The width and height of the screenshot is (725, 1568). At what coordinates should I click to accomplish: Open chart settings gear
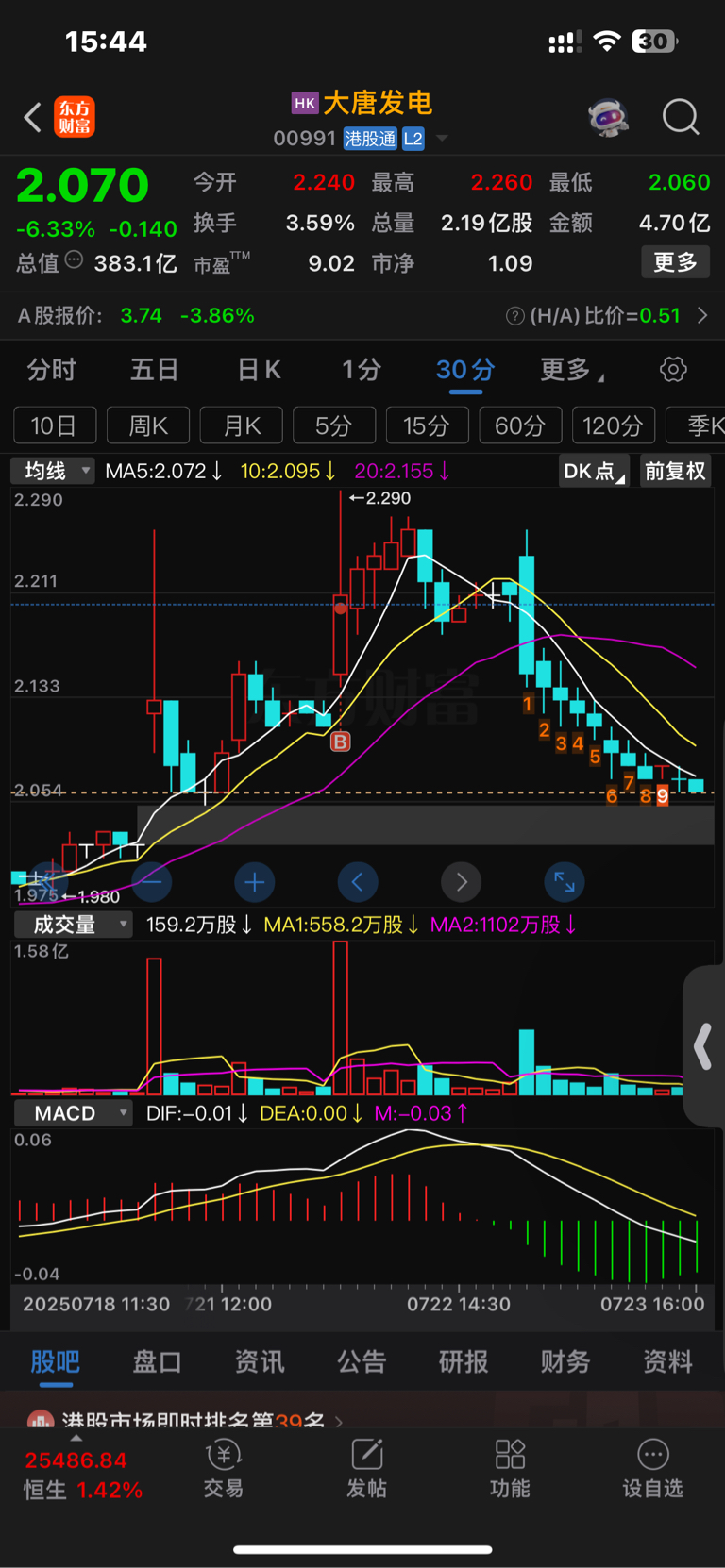pos(673,369)
